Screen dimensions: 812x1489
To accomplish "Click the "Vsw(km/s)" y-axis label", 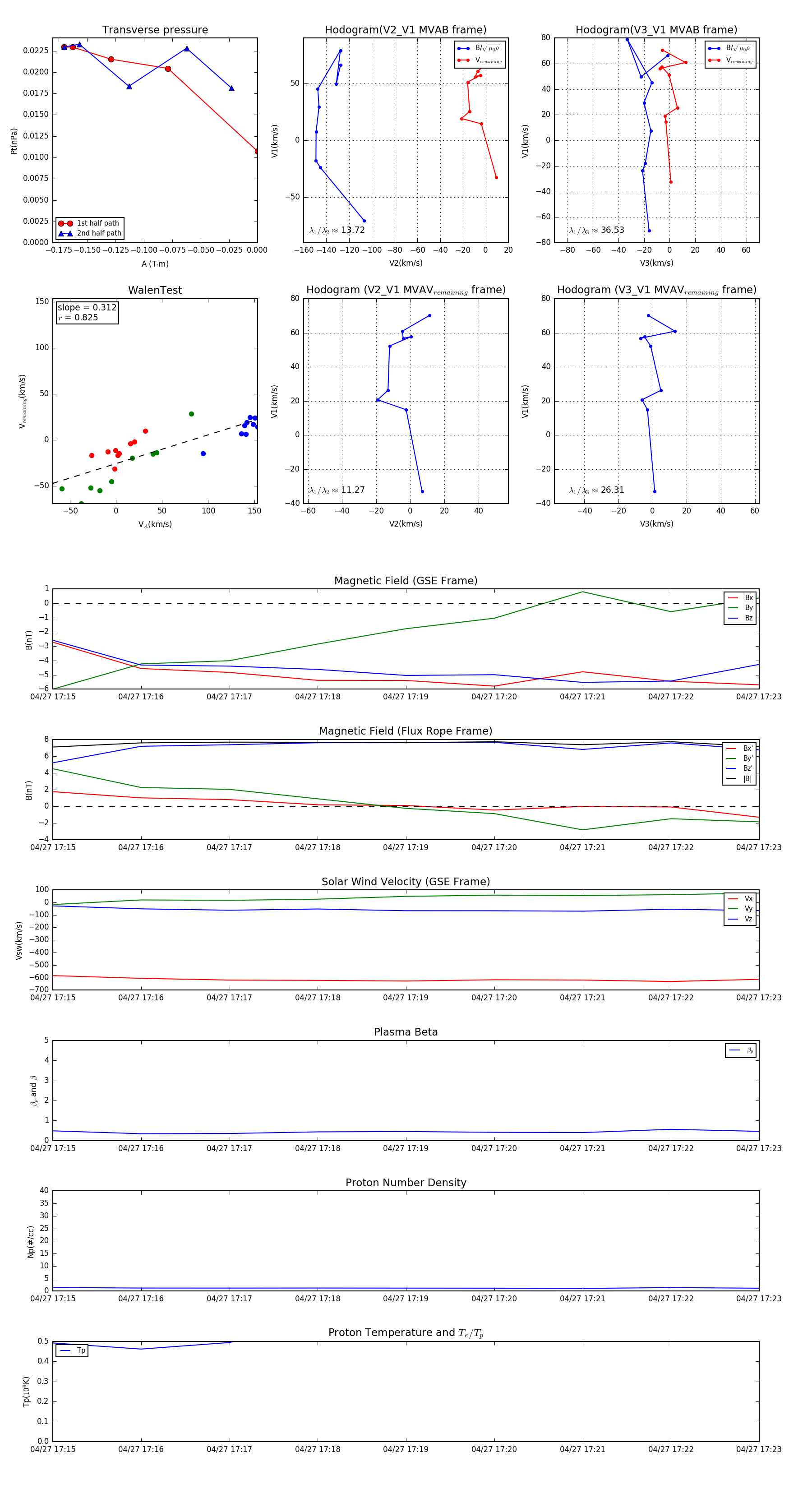I will (18, 940).
